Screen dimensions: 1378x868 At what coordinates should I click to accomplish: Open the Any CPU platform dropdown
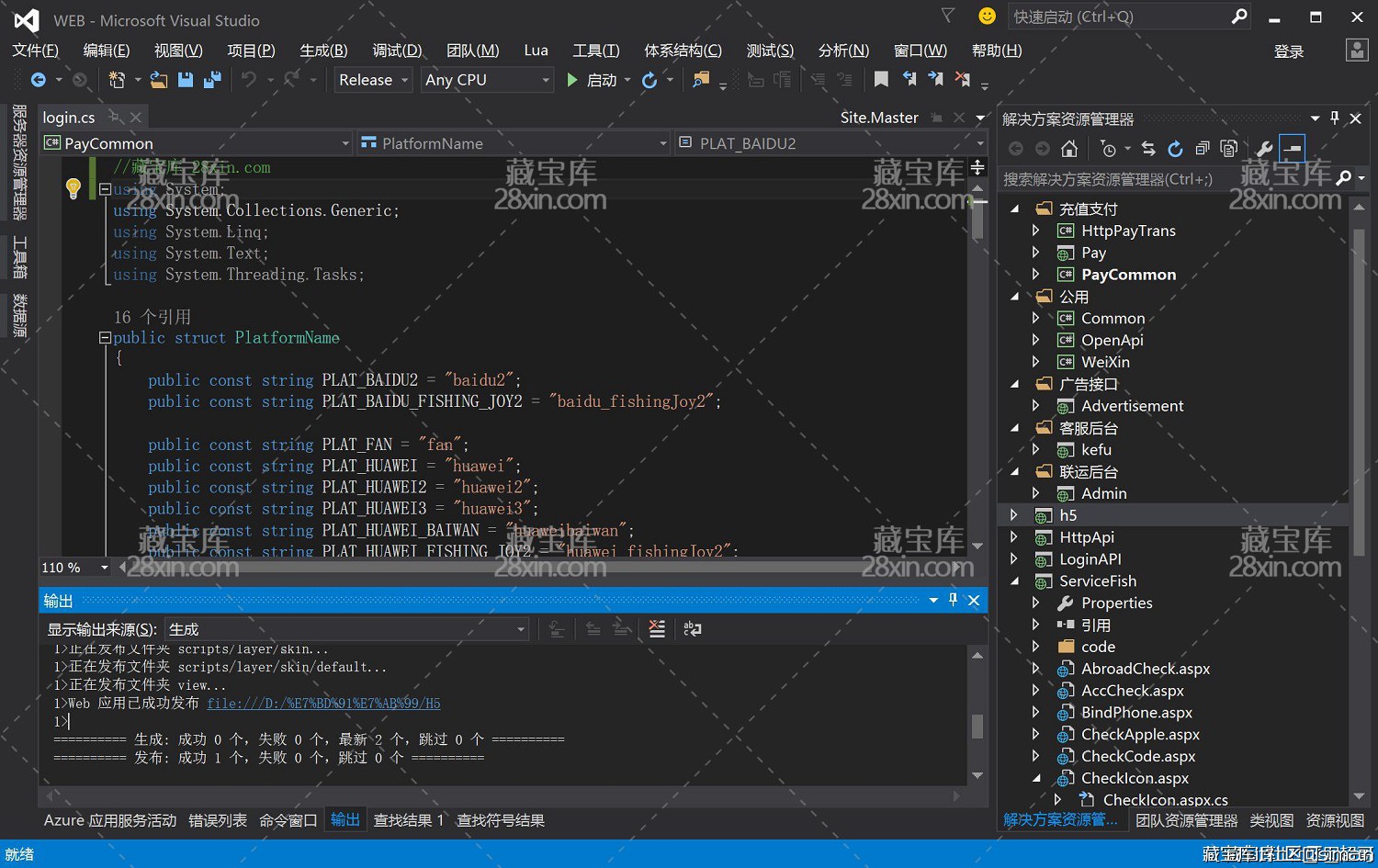(487, 80)
